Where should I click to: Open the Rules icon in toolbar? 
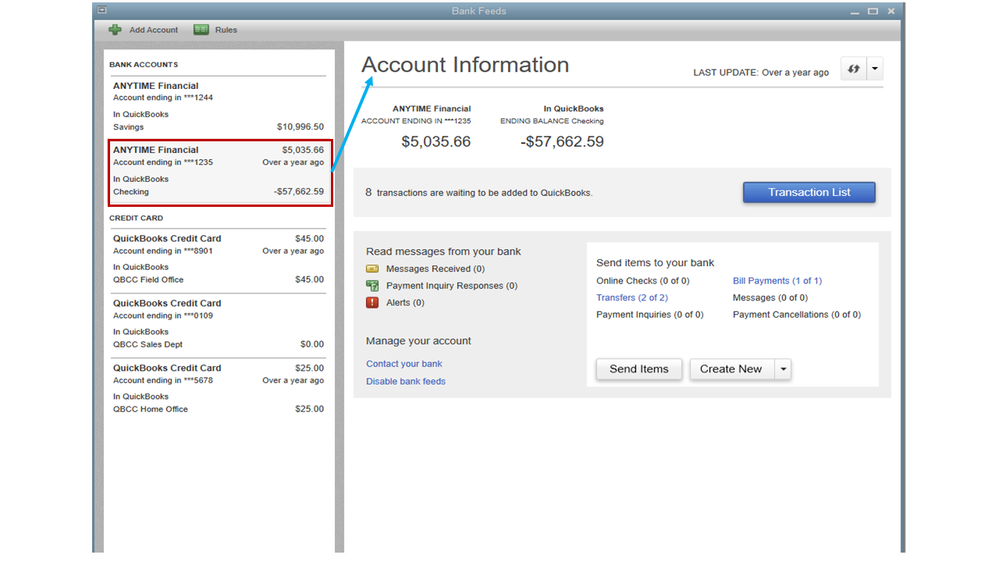click(201, 30)
